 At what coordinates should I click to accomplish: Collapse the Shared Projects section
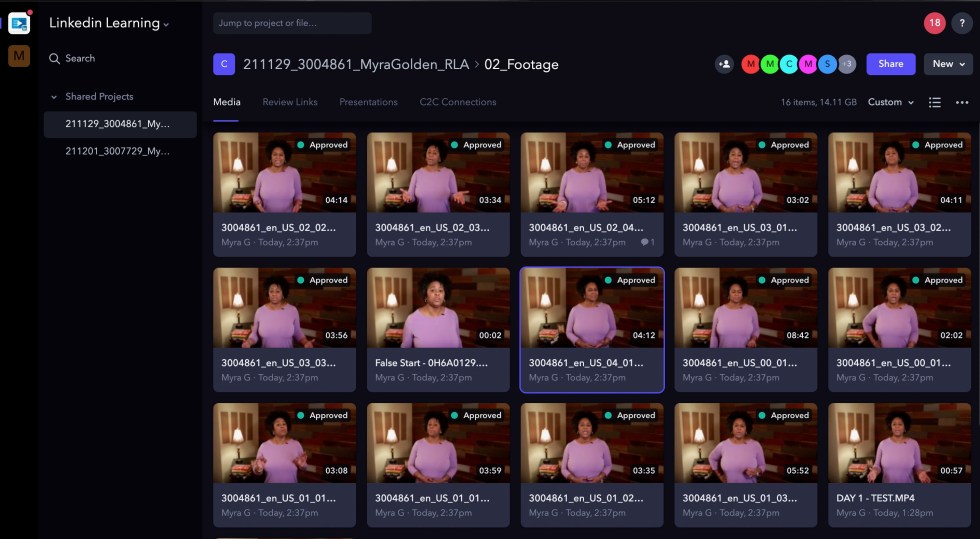pyautogui.click(x=54, y=97)
